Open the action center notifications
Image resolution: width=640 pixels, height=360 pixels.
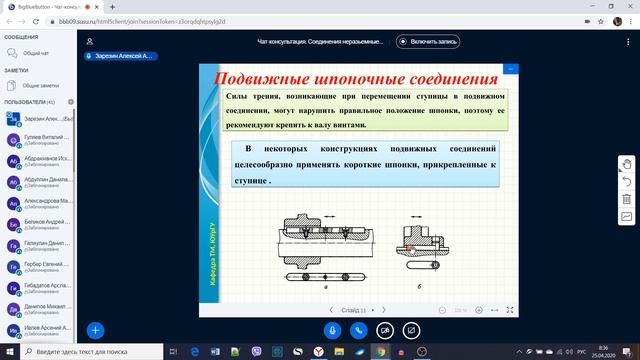pos(627,351)
